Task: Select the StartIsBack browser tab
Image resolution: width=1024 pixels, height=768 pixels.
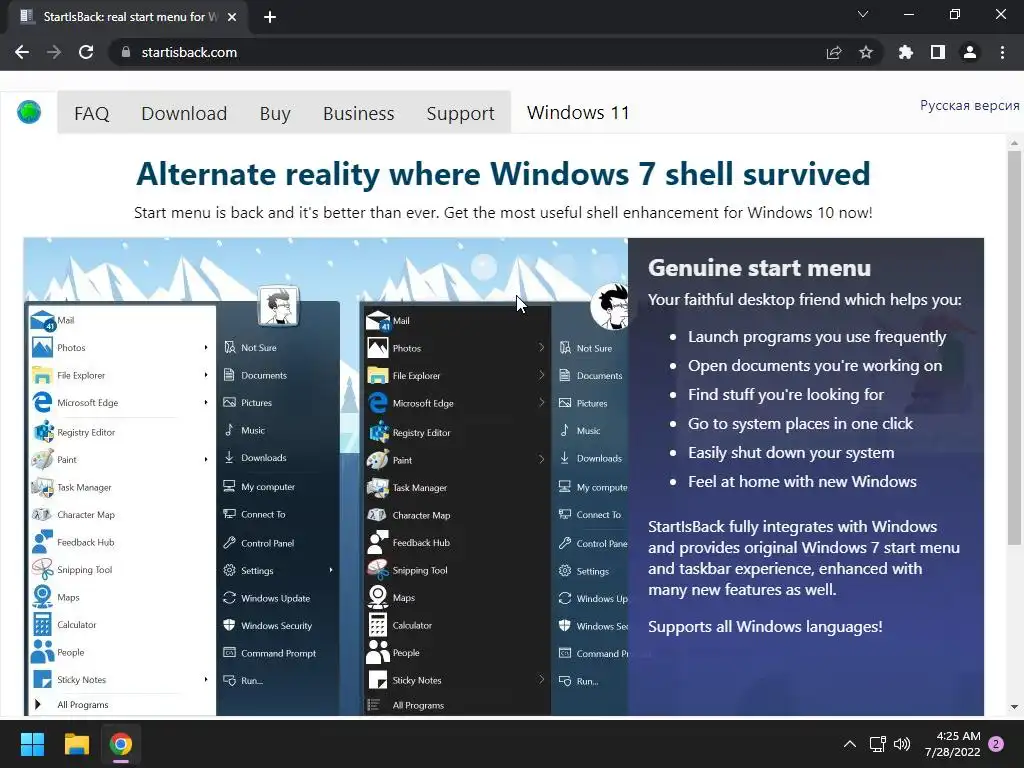Action: (x=128, y=17)
